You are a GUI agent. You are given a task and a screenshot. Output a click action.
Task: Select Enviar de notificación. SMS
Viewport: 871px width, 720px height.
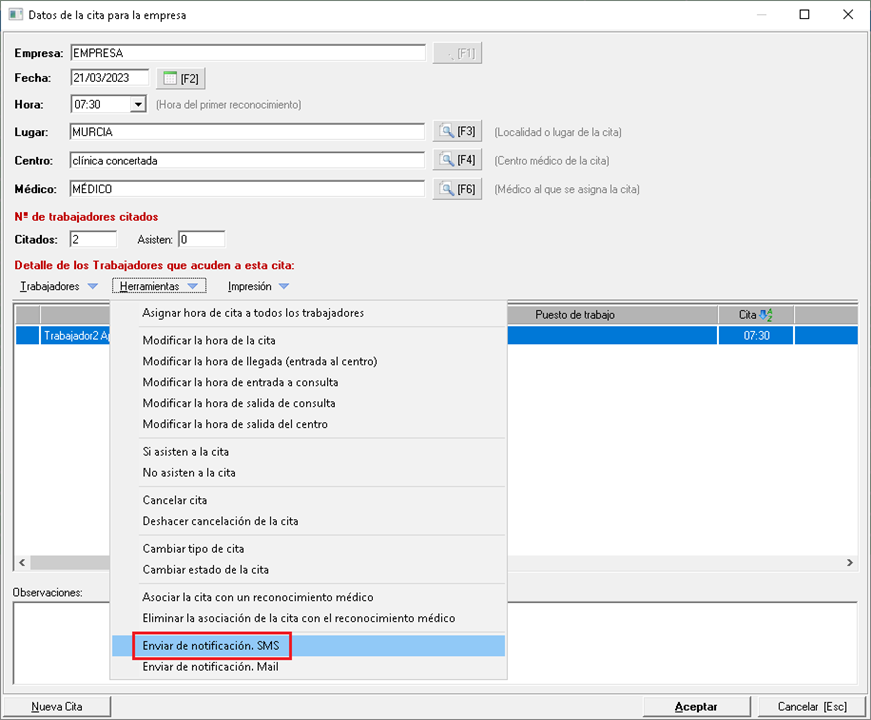tap(211, 646)
